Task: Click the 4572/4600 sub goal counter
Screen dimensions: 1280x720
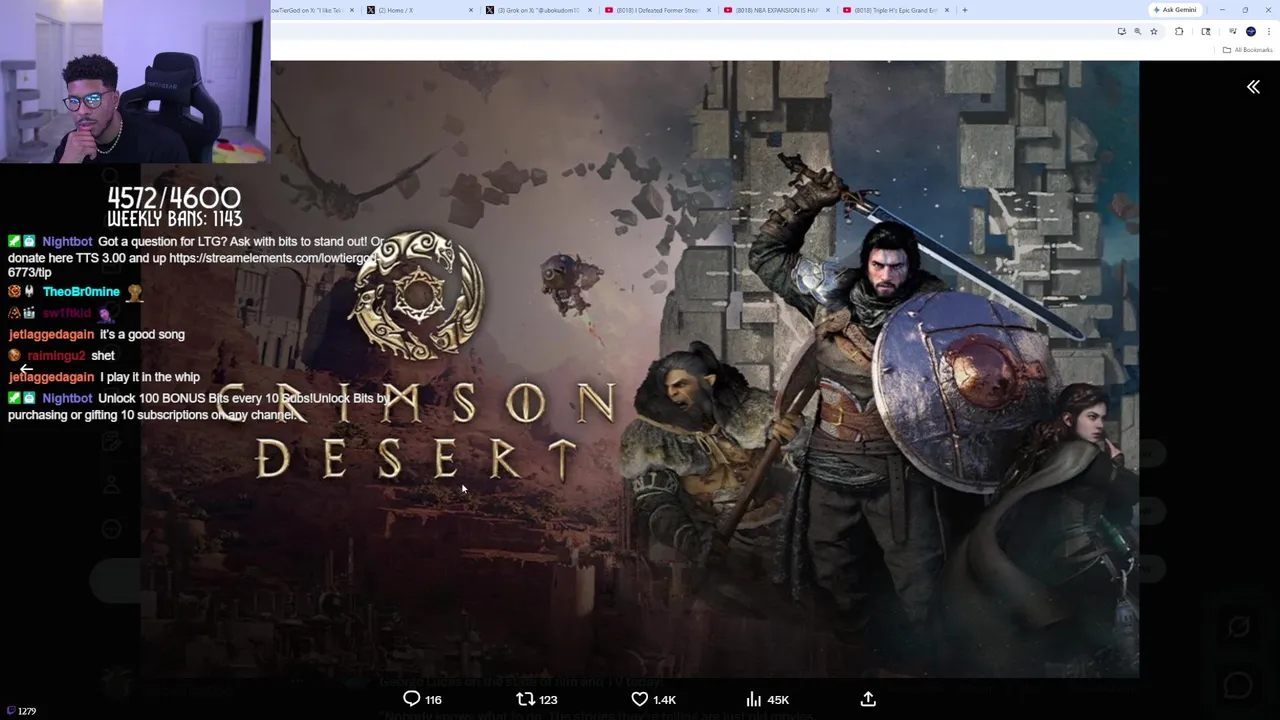Action: click(174, 197)
